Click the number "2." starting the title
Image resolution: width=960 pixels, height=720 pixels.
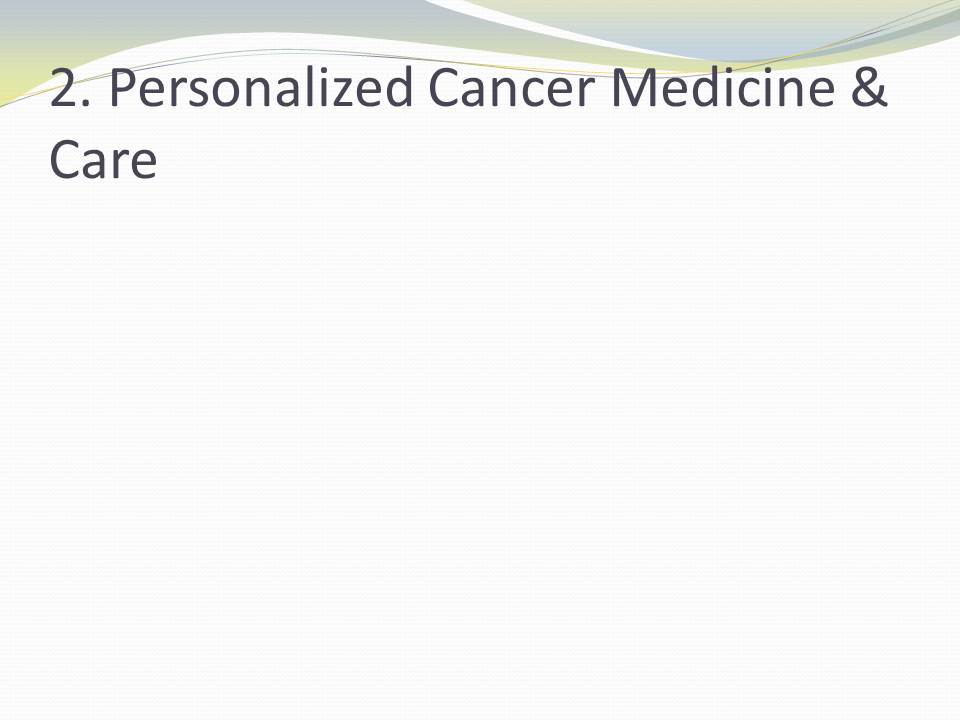pos(71,90)
